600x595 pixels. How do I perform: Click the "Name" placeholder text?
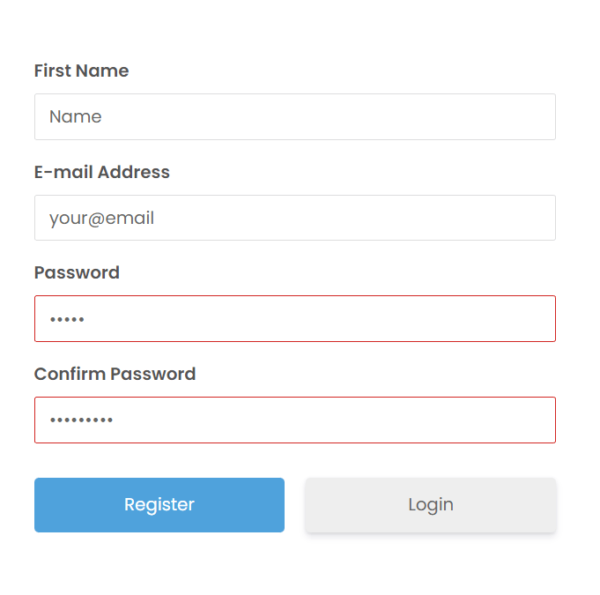(75, 117)
